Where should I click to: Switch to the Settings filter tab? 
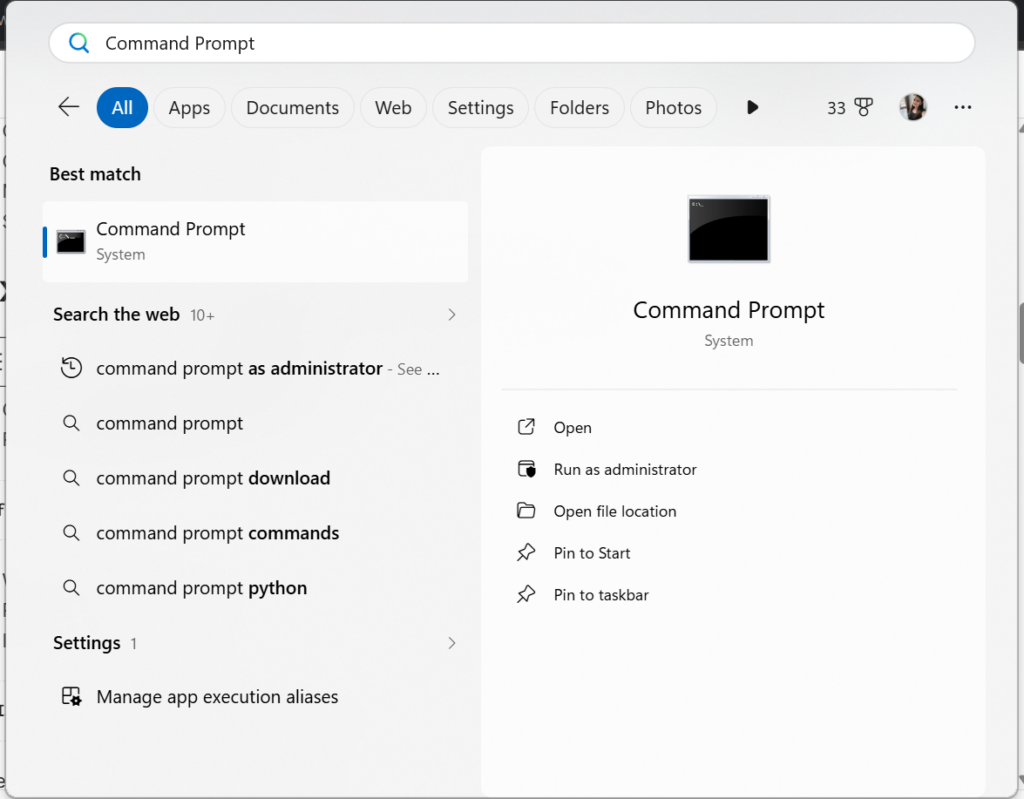(481, 108)
